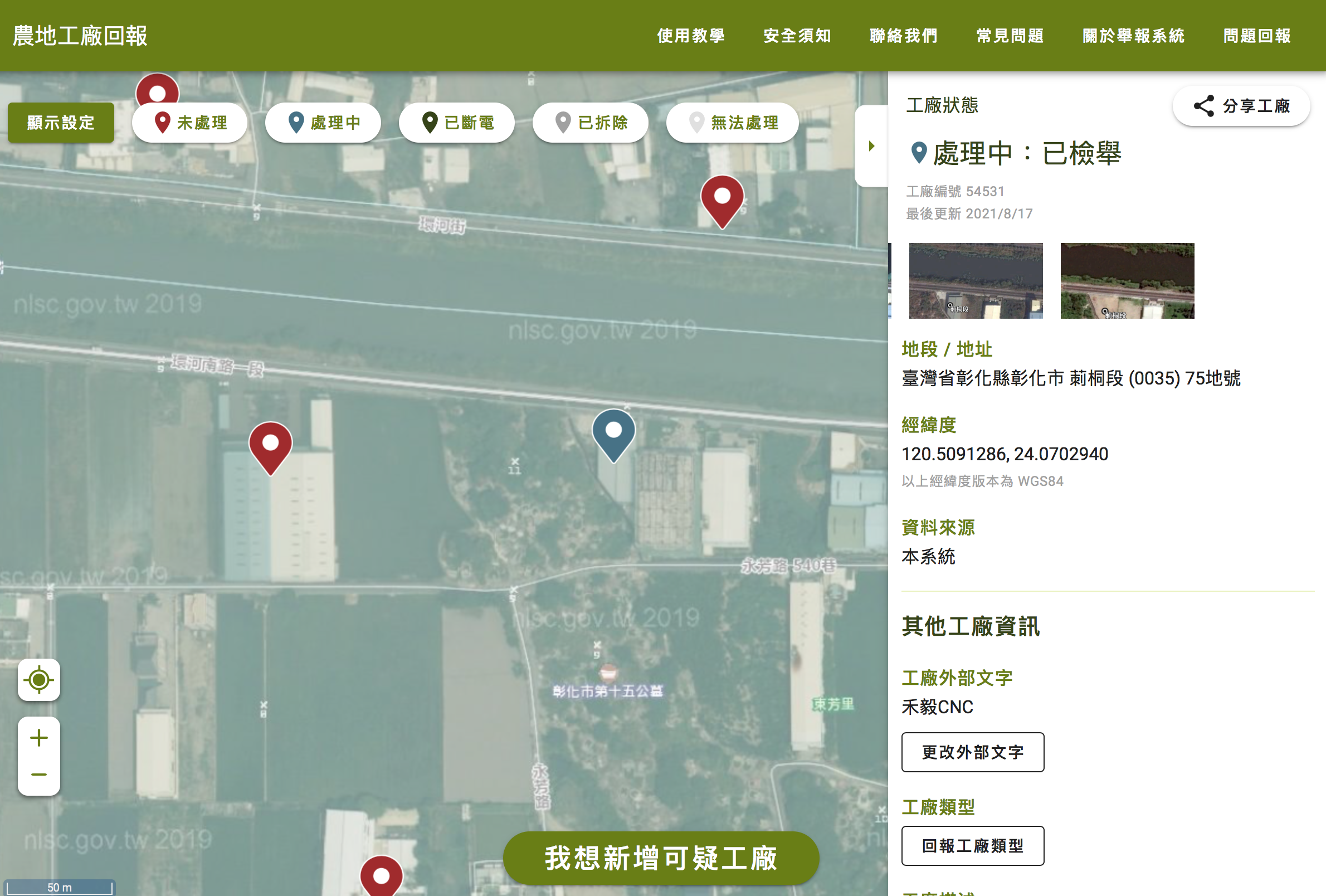Click red pin near 環河街
The width and height of the screenshot is (1326, 896).
tap(721, 198)
